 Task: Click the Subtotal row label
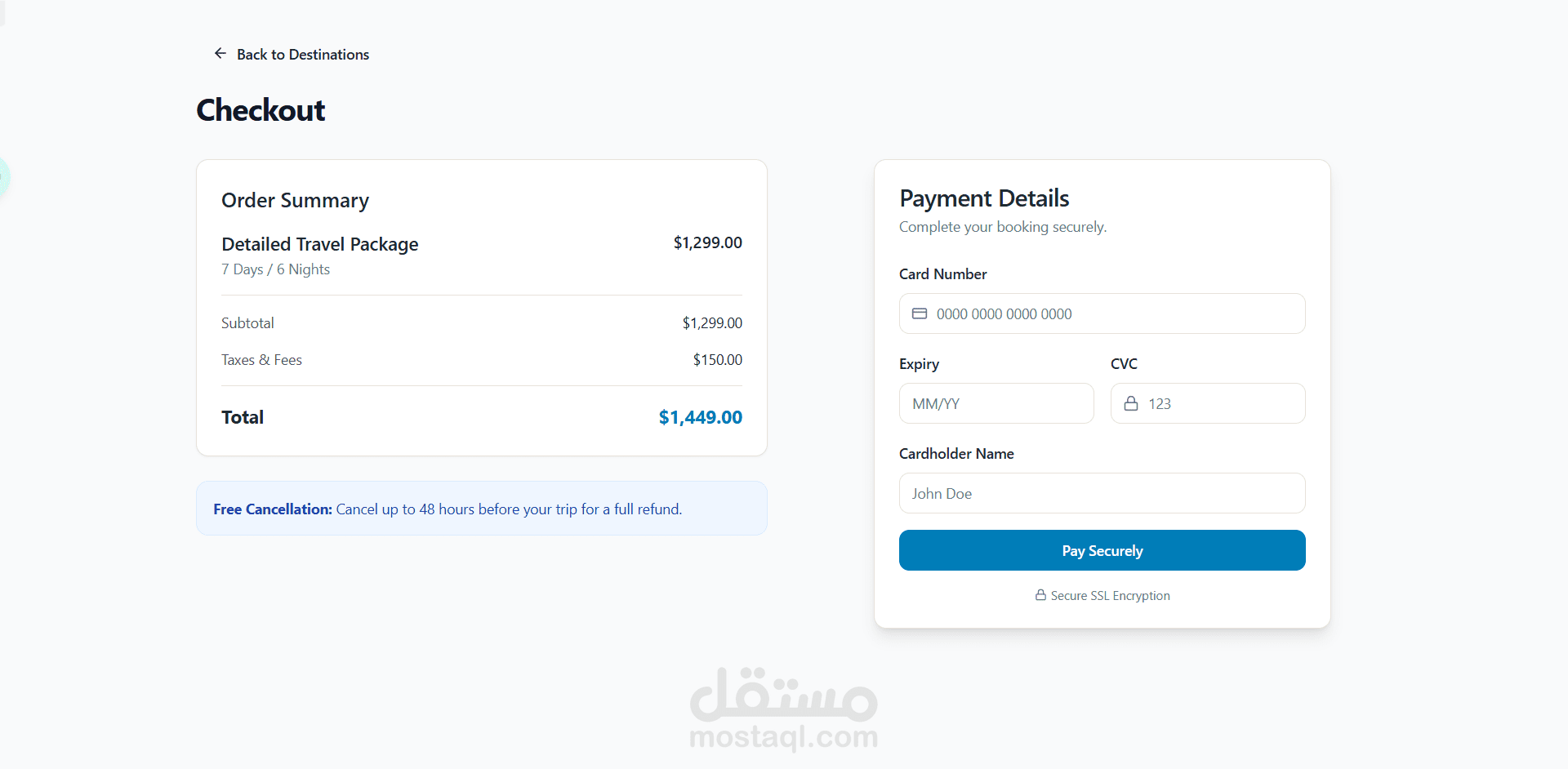point(247,323)
